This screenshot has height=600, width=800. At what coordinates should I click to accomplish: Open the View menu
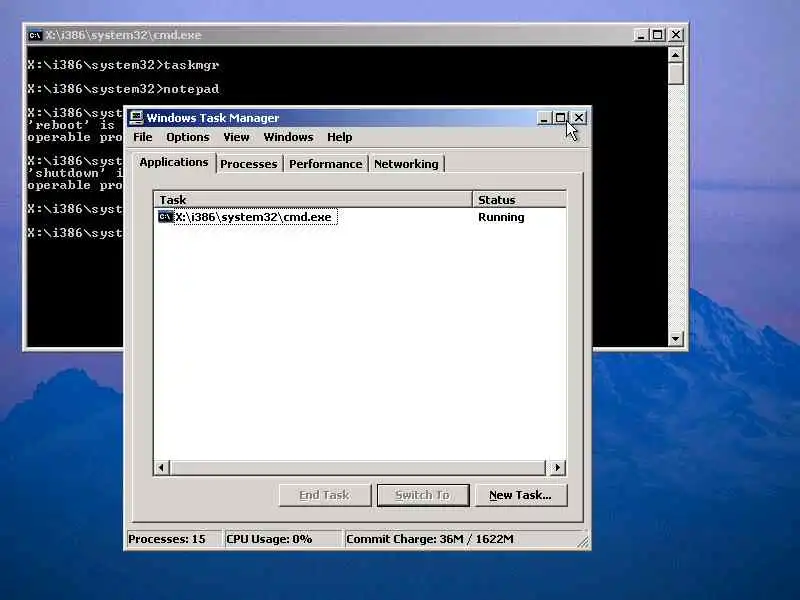pos(236,137)
